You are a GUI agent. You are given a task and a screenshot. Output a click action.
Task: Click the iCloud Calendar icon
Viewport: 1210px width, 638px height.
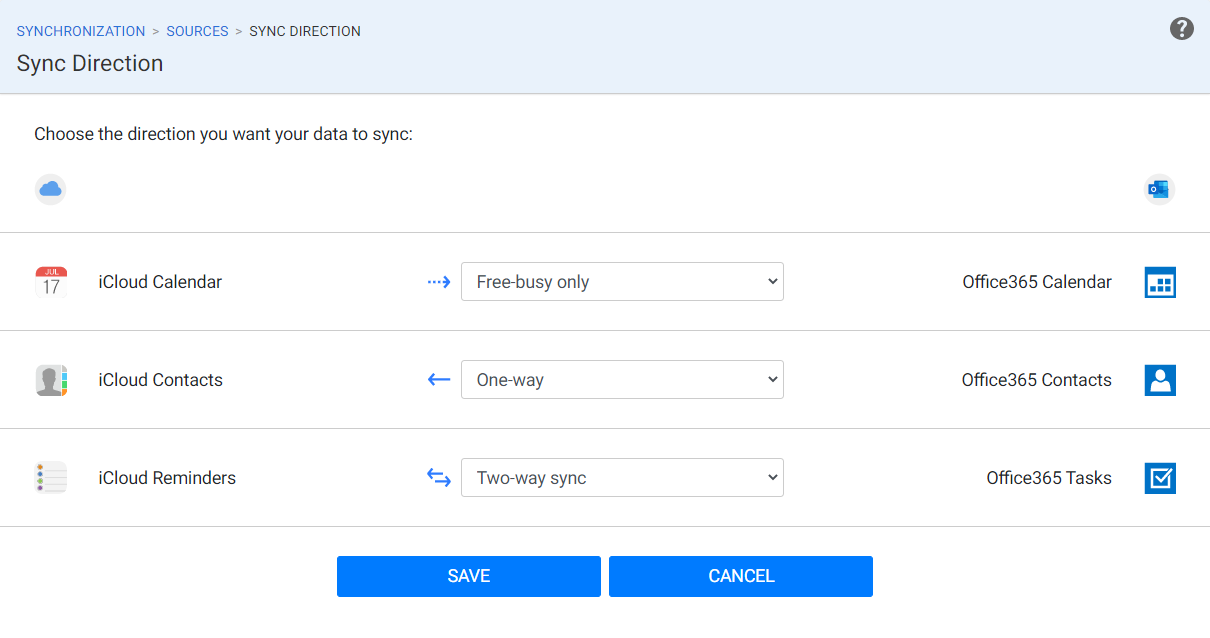51,282
